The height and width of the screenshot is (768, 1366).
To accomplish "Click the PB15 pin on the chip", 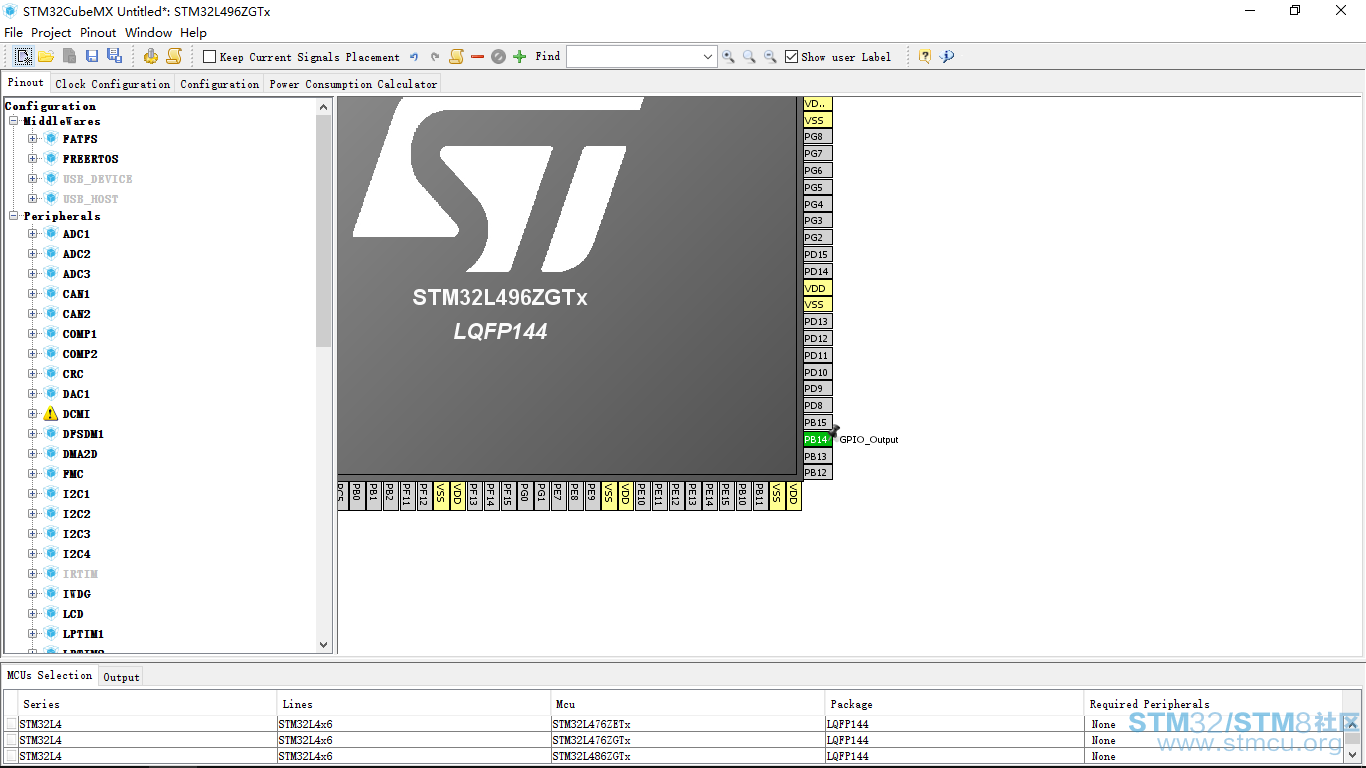I will click(x=817, y=422).
